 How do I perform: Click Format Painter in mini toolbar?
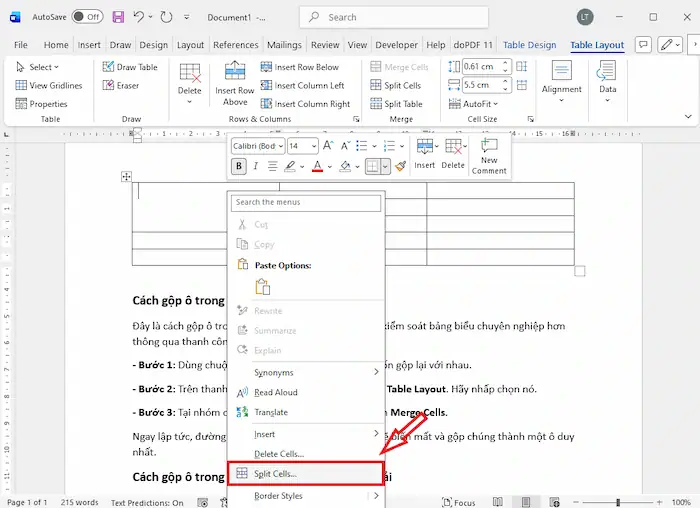pyautogui.click(x=400, y=166)
